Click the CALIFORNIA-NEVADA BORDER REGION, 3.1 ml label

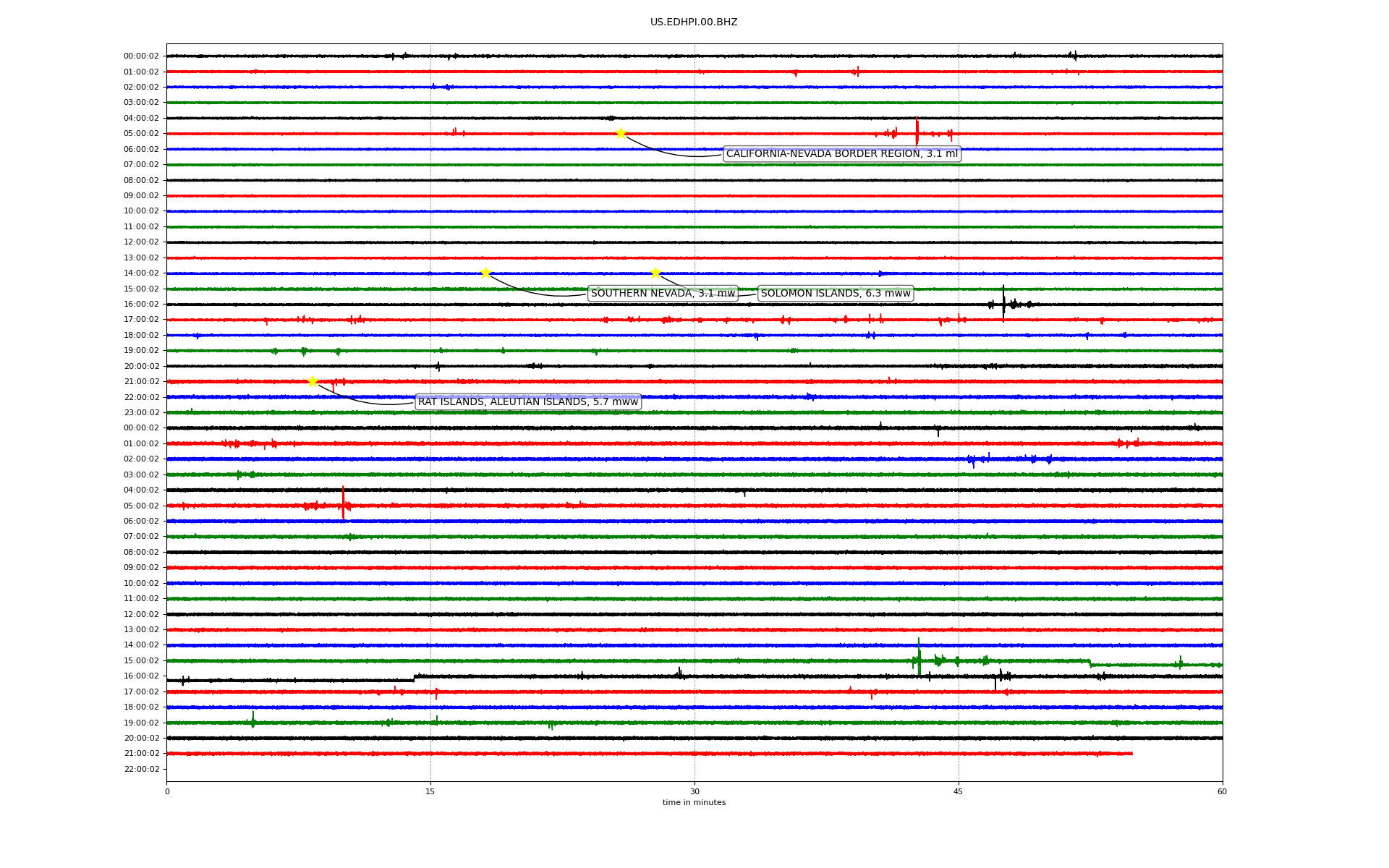tap(841, 154)
